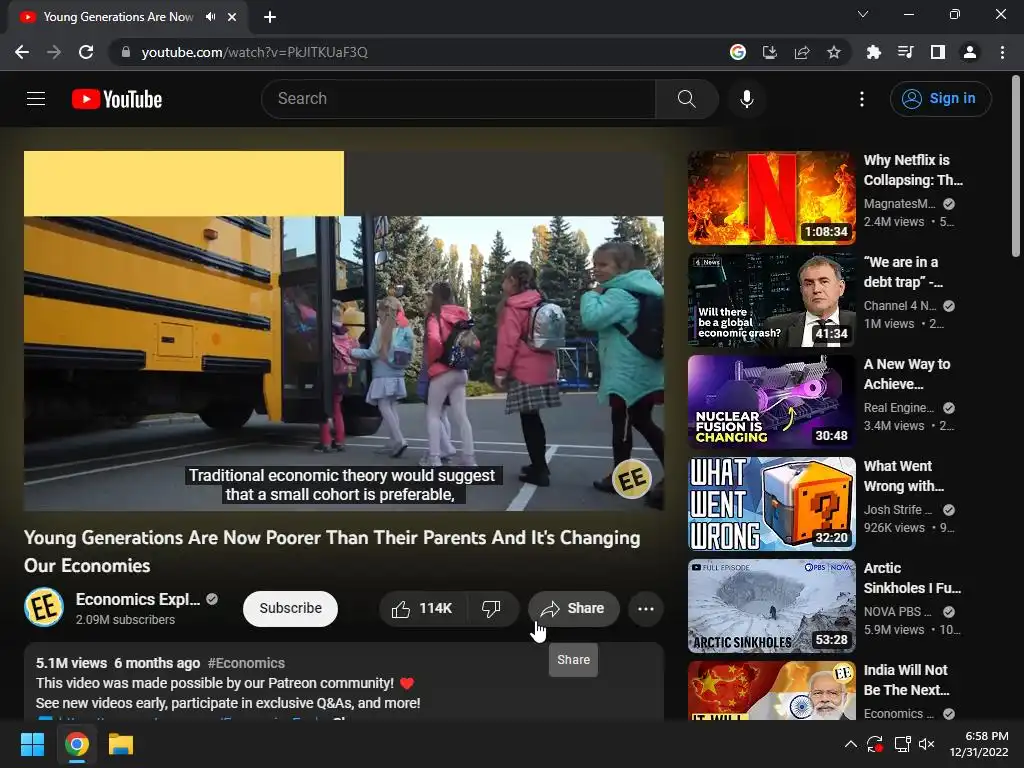Show hidden tray icons chevron
Image resolution: width=1024 pixels, height=768 pixels.
tap(850, 744)
